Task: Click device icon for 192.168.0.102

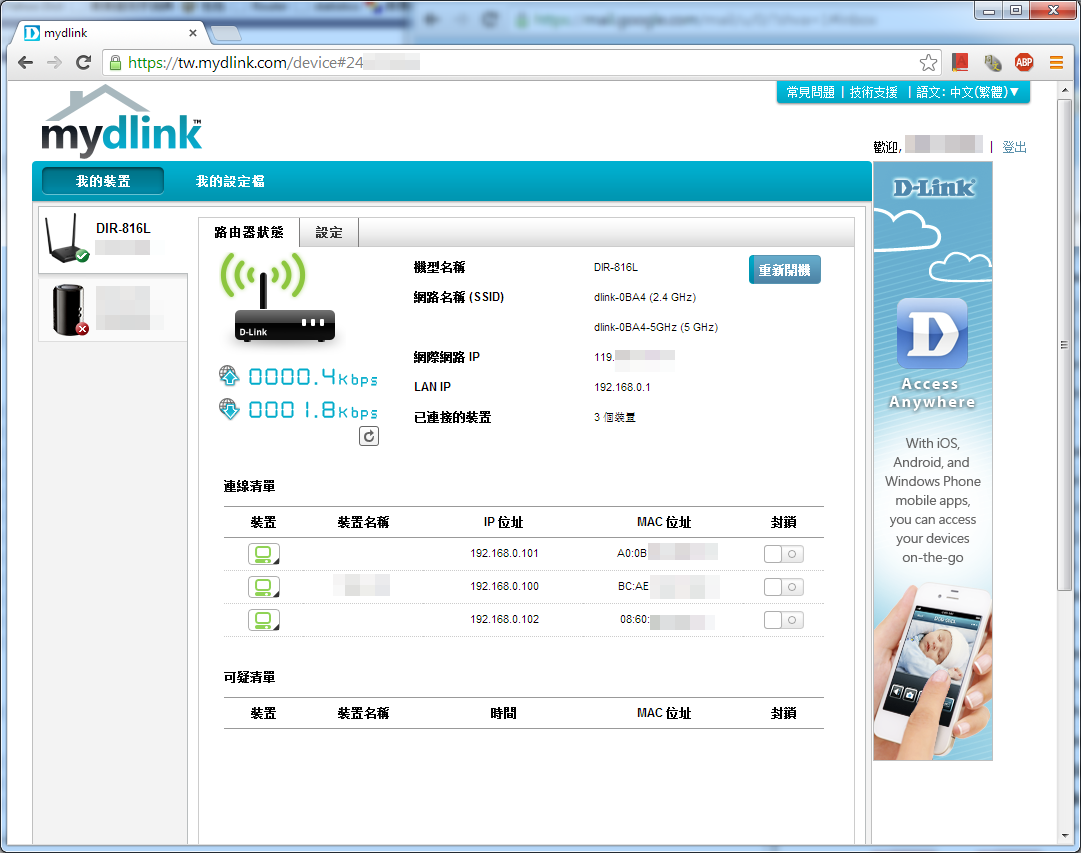Action: pos(264,620)
